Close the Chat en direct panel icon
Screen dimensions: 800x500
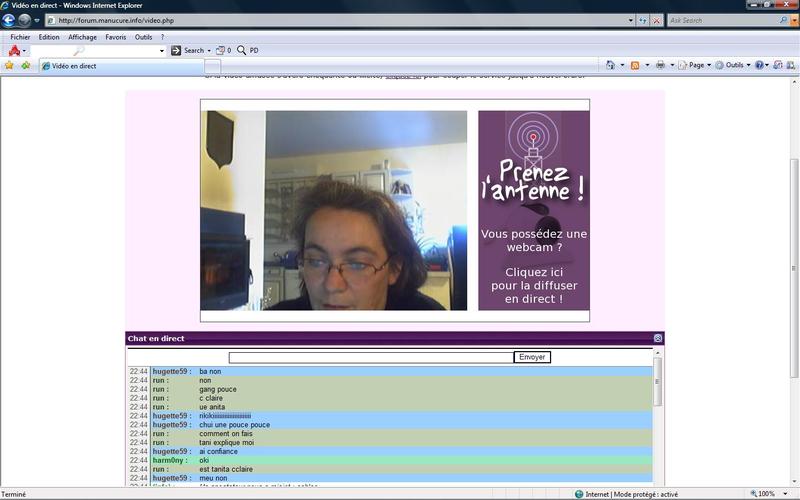click(657, 338)
